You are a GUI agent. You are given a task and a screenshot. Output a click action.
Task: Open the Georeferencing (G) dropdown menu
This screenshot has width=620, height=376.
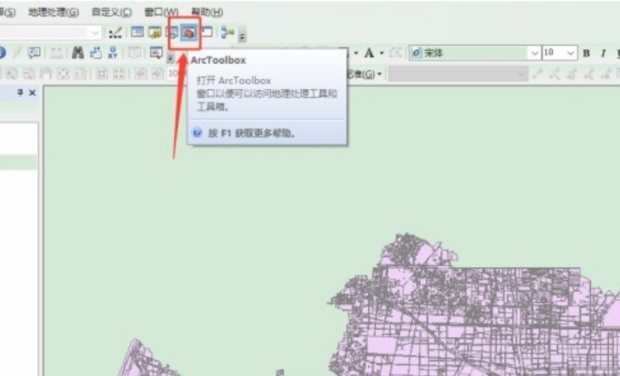point(365,74)
